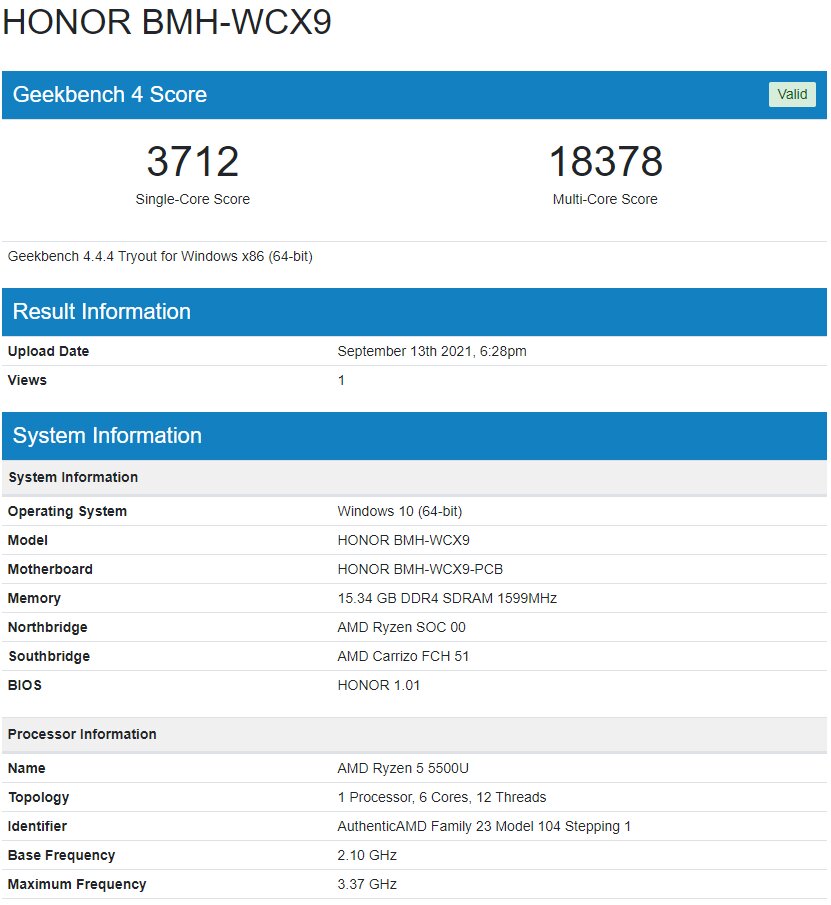Select the value 3.37 GHz
The height and width of the screenshot is (905, 831).
pos(367,884)
